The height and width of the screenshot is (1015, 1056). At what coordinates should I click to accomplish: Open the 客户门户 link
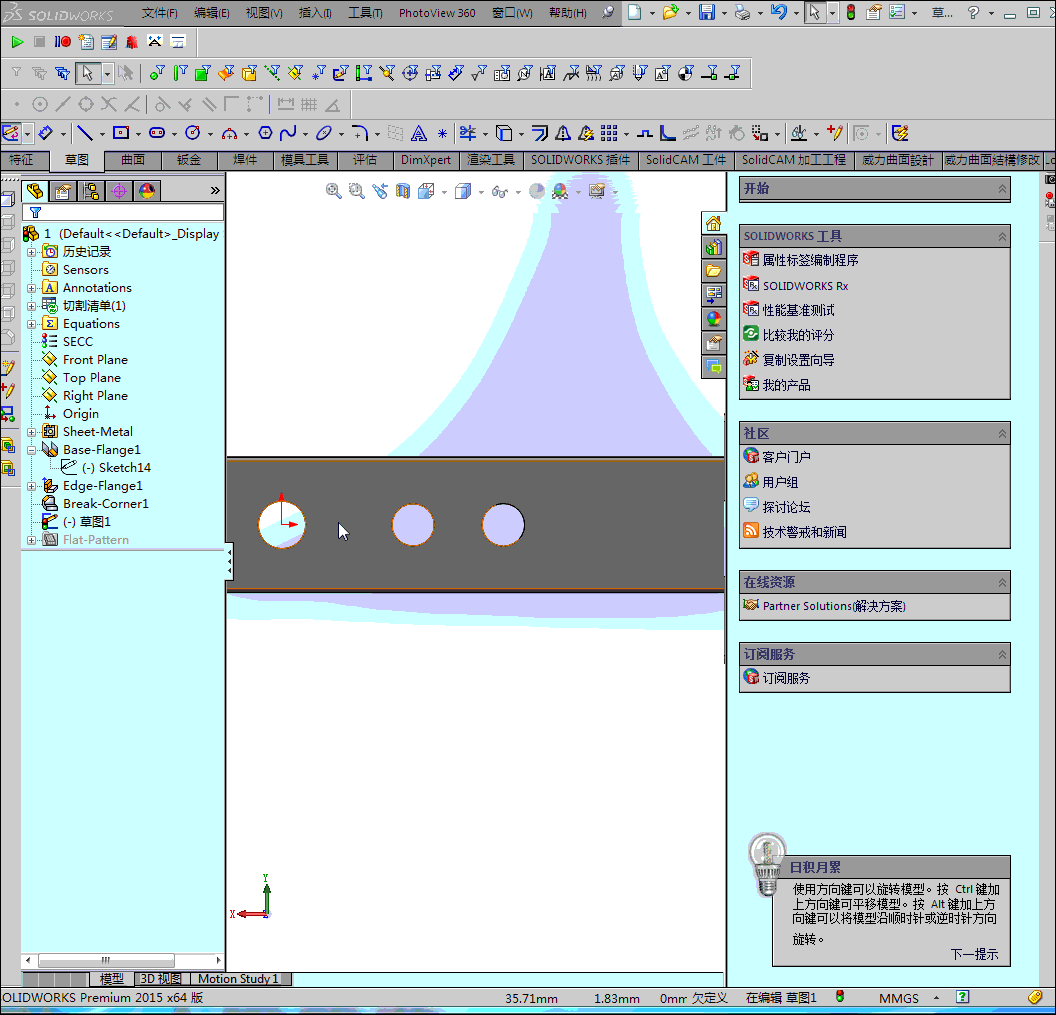[x=786, y=457]
